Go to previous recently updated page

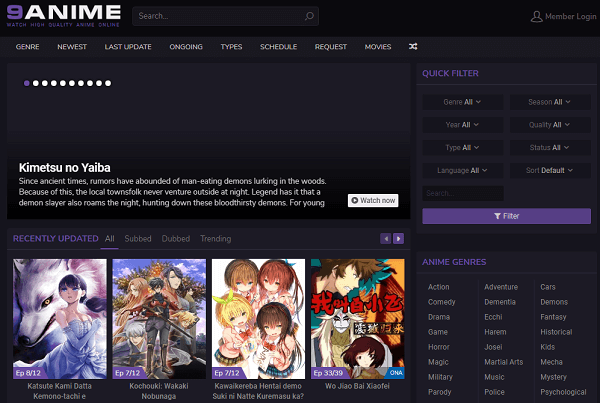386,239
